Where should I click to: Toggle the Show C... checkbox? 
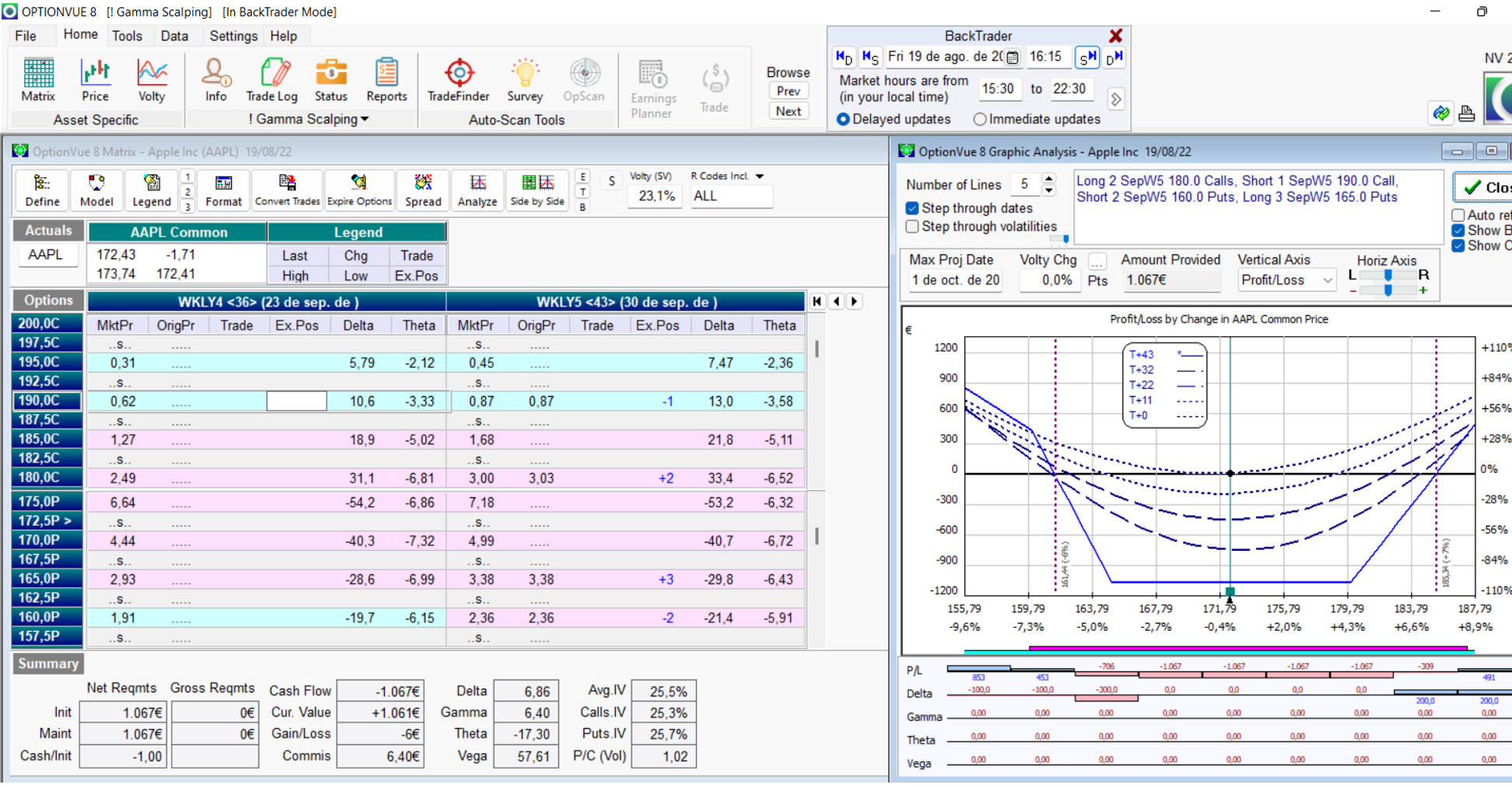pyautogui.click(x=1458, y=246)
